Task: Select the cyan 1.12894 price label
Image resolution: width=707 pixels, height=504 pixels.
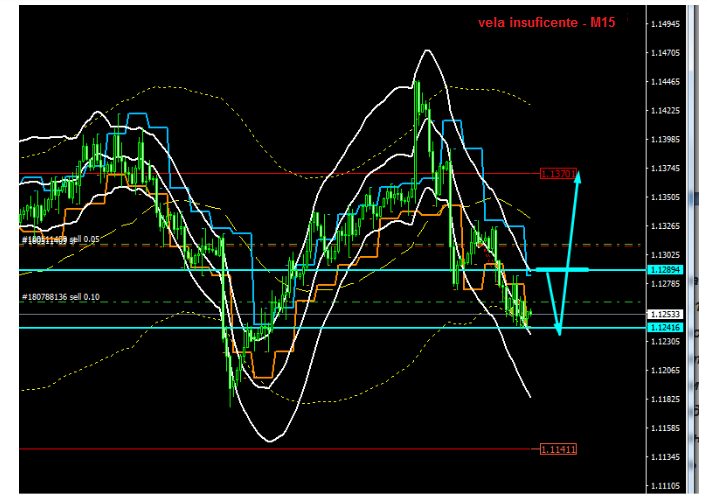Action: (664, 270)
